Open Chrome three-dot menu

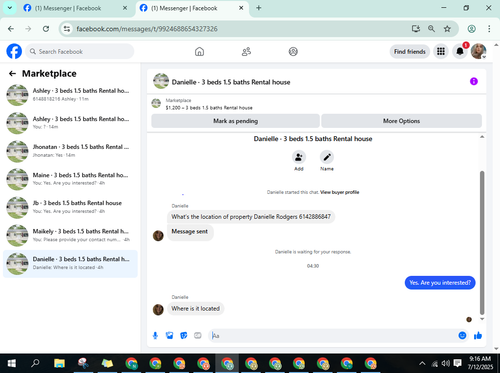489,29
